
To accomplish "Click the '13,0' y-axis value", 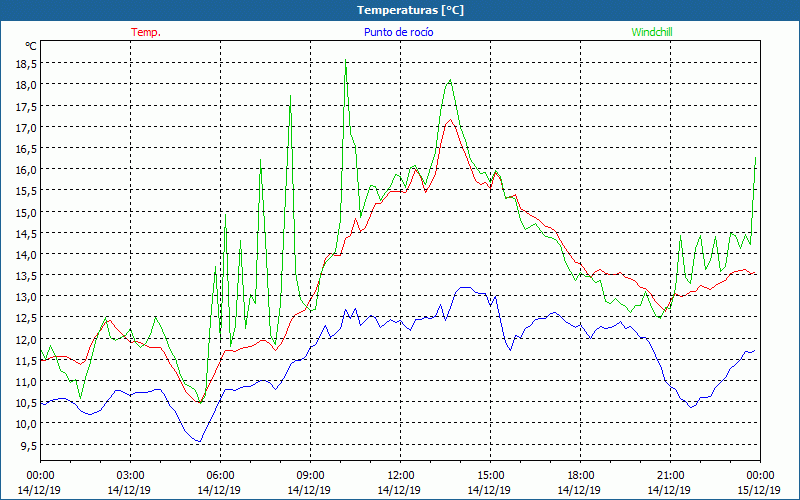I will pyautogui.click(x=27, y=296).
